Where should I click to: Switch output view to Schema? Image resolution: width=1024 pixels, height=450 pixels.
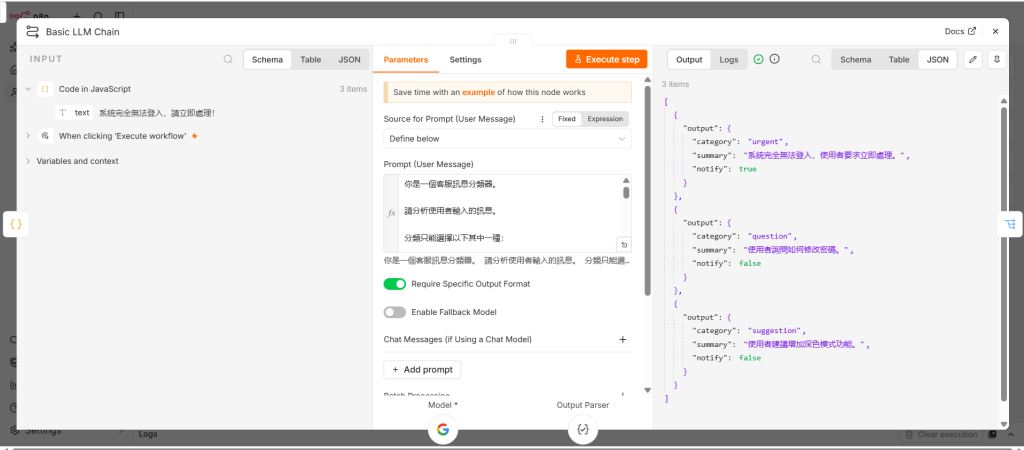[856, 59]
